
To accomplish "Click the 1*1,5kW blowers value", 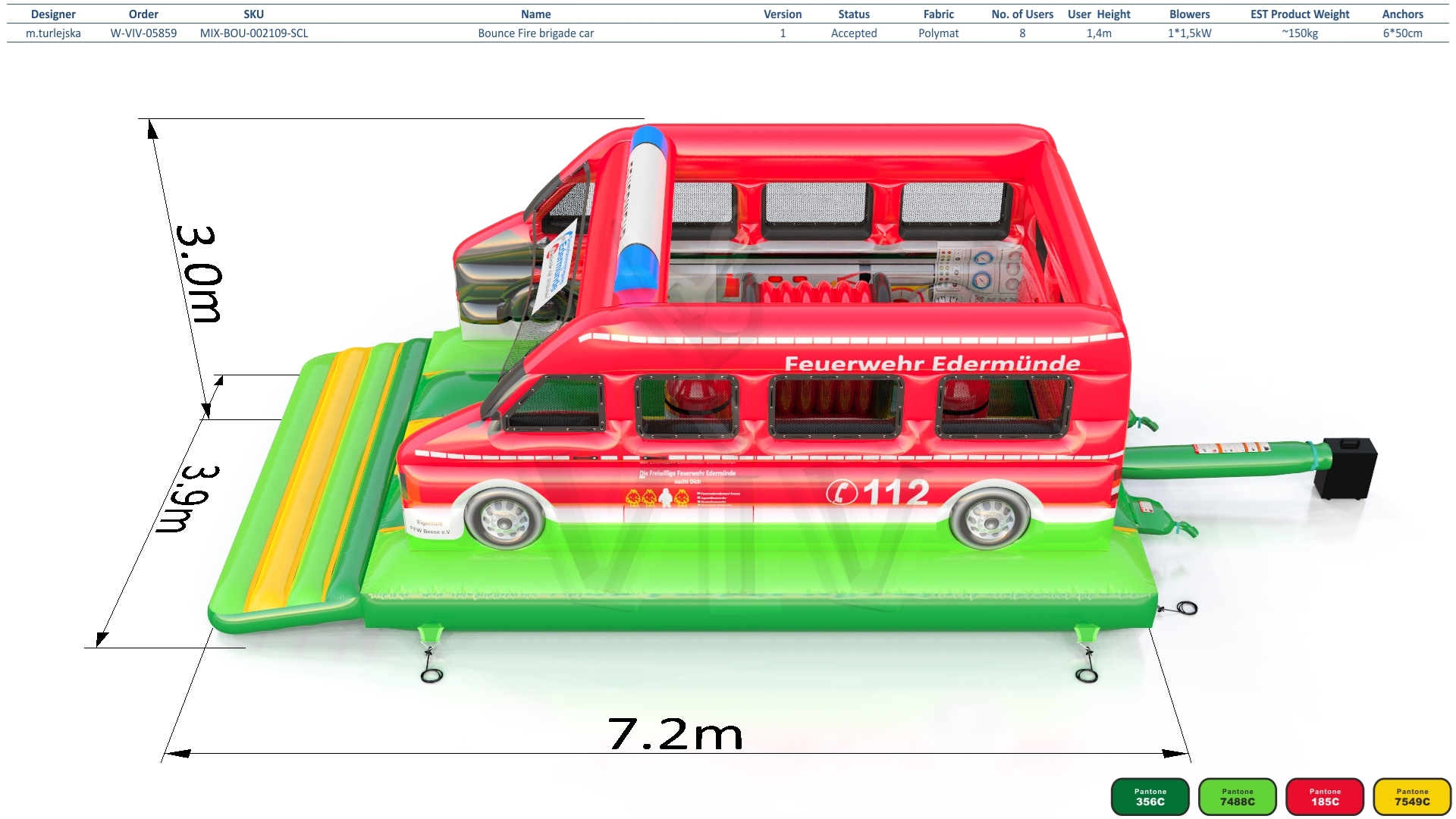I will [1190, 33].
